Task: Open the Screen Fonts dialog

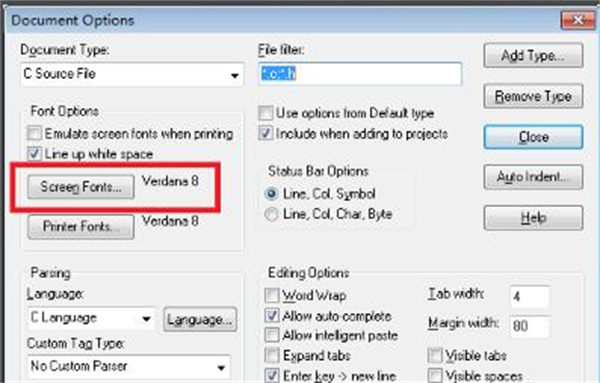Action: click(x=81, y=187)
